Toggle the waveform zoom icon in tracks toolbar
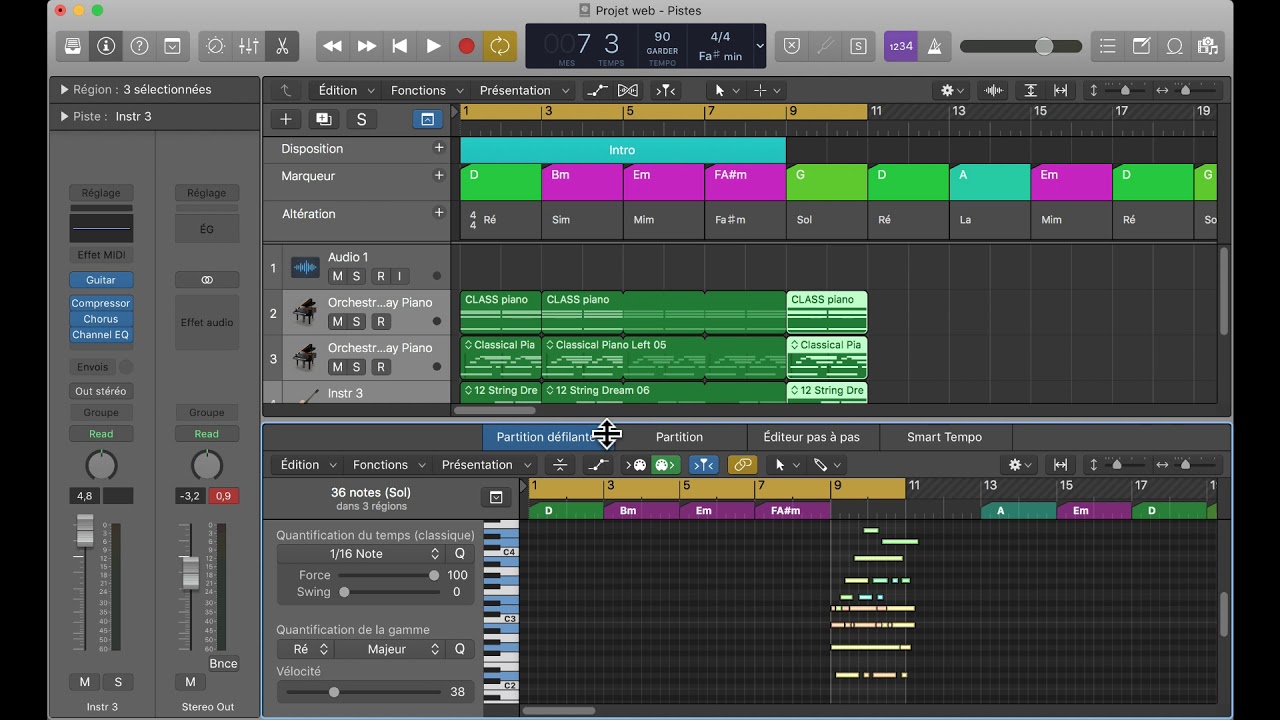This screenshot has height=720, width=1280. 994,90
